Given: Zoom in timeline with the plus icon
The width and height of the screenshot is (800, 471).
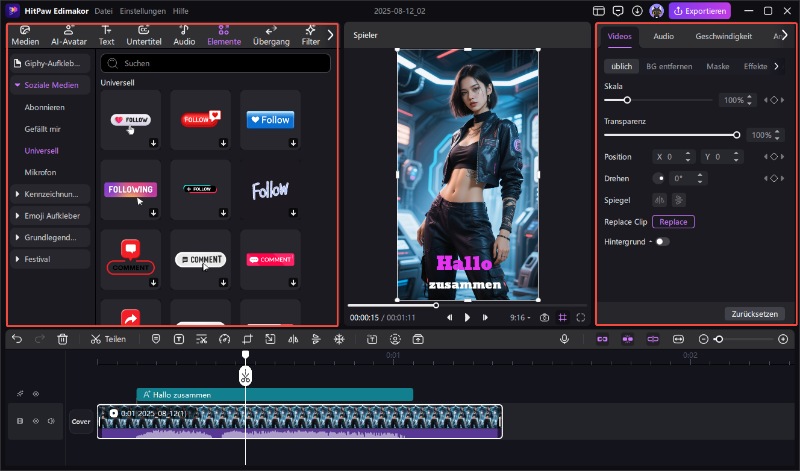Looking at the screenshot, I should [783, 339].
